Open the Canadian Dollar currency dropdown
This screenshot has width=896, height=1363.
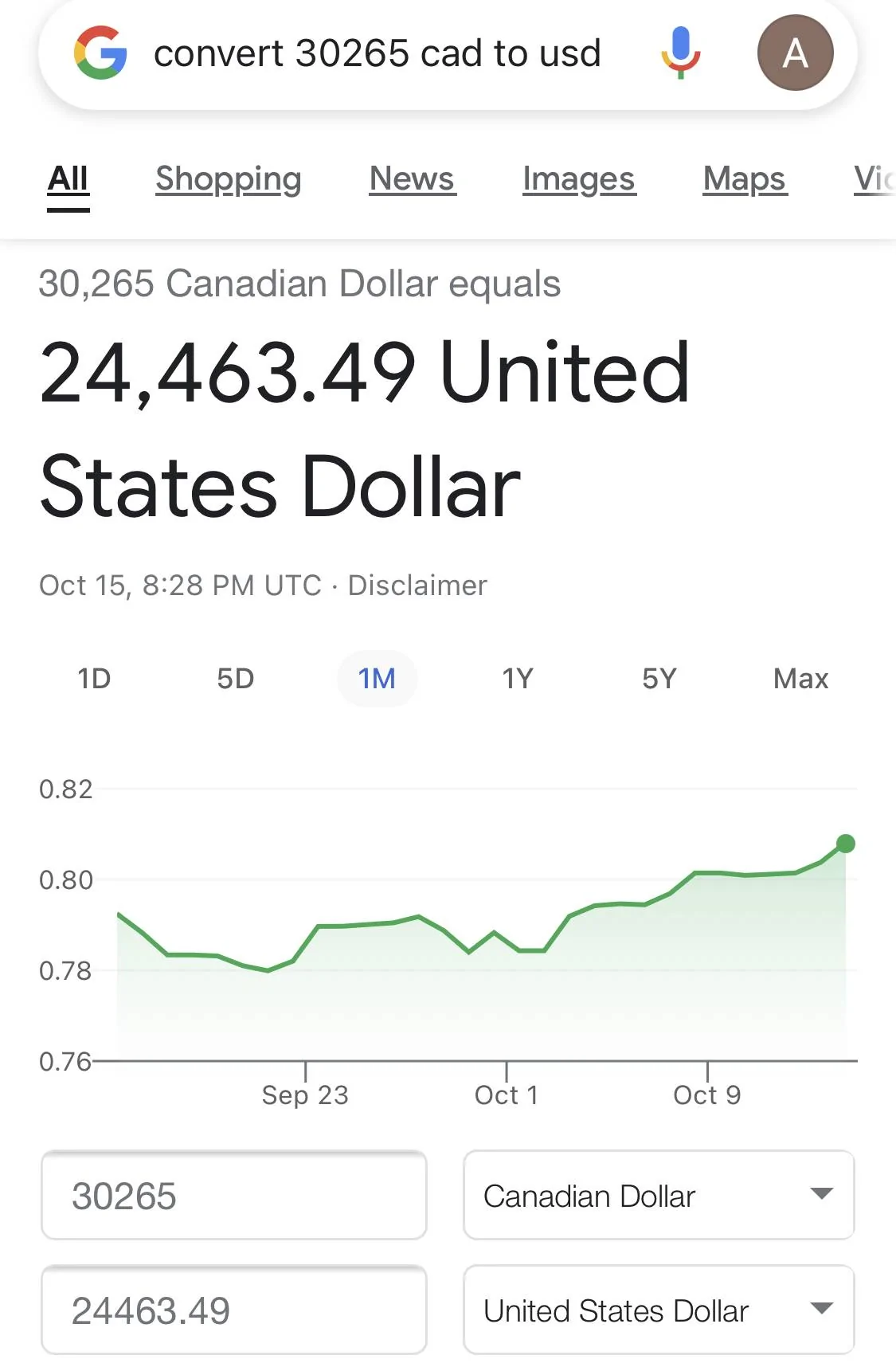pos(658,1195)
